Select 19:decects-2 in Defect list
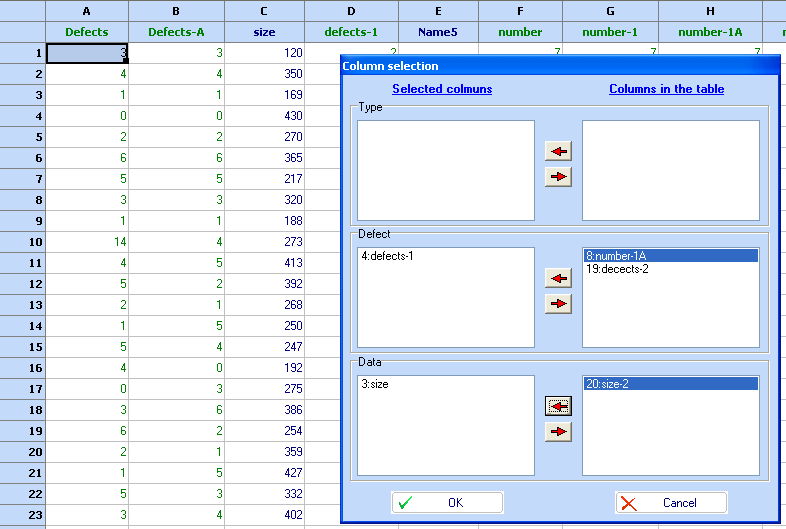 670,269
